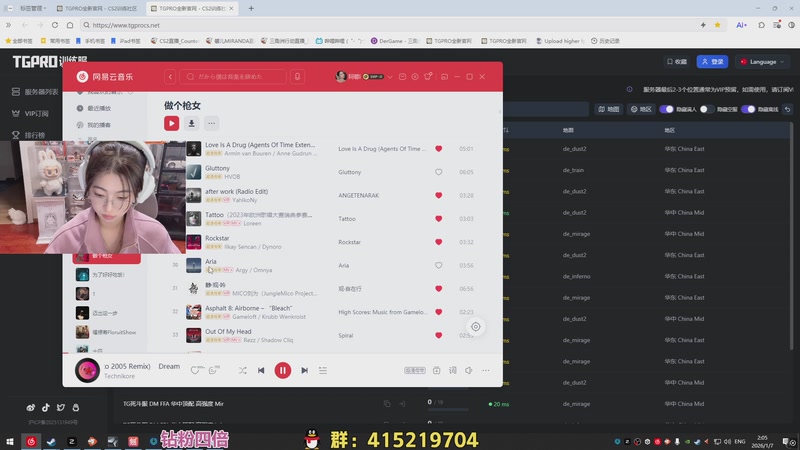This screenshot has height=450, width=800.
Task: Switch to the first TGPRO browser tab
Action: tap(98, 9)
